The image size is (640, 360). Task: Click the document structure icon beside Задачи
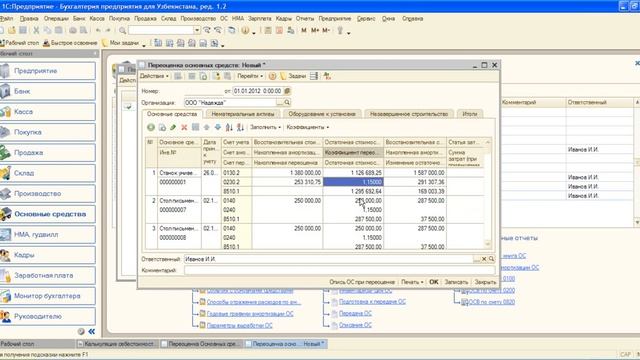[x=314, y=76]
